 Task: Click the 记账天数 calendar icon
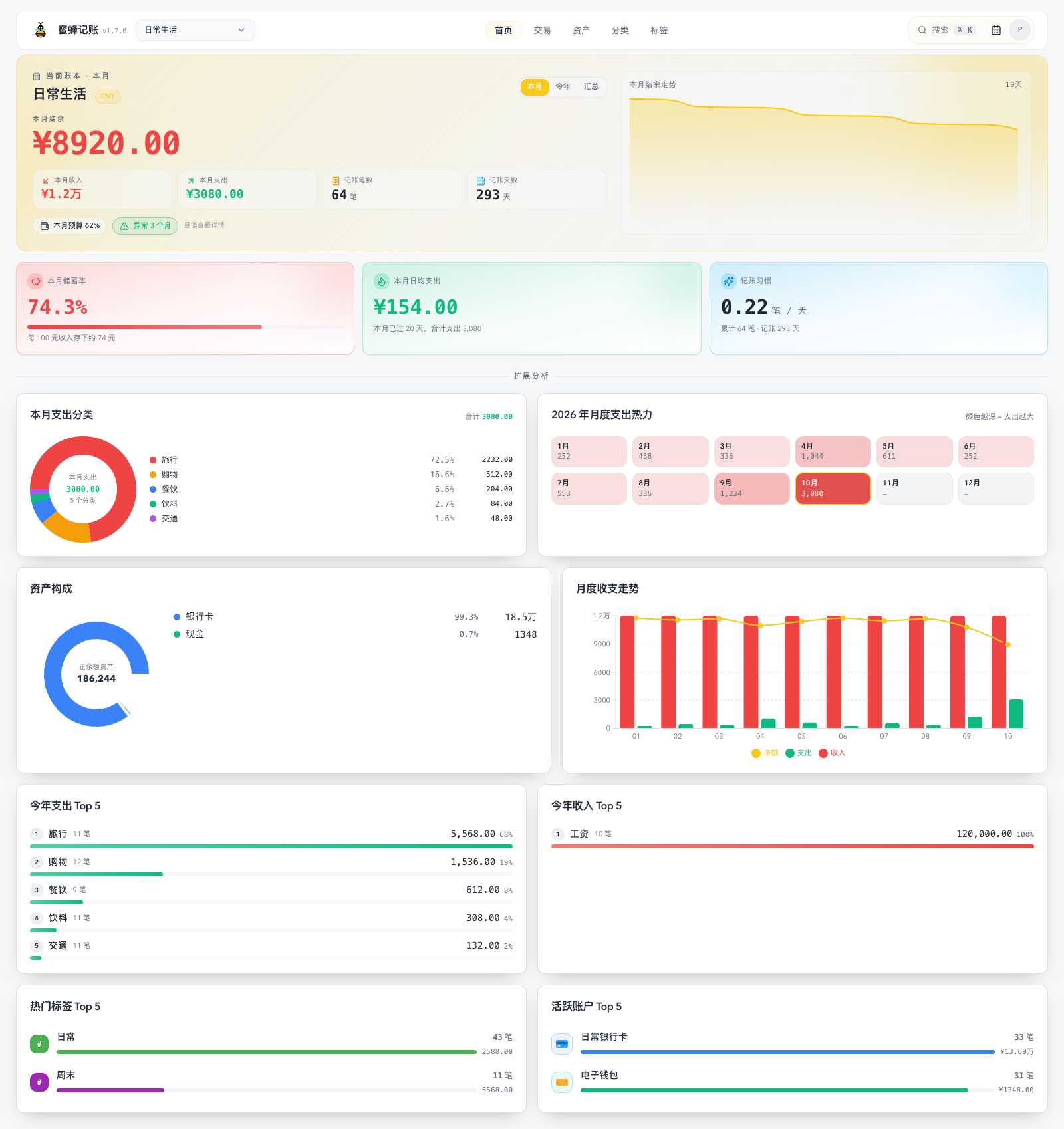(x=481, y=180)
